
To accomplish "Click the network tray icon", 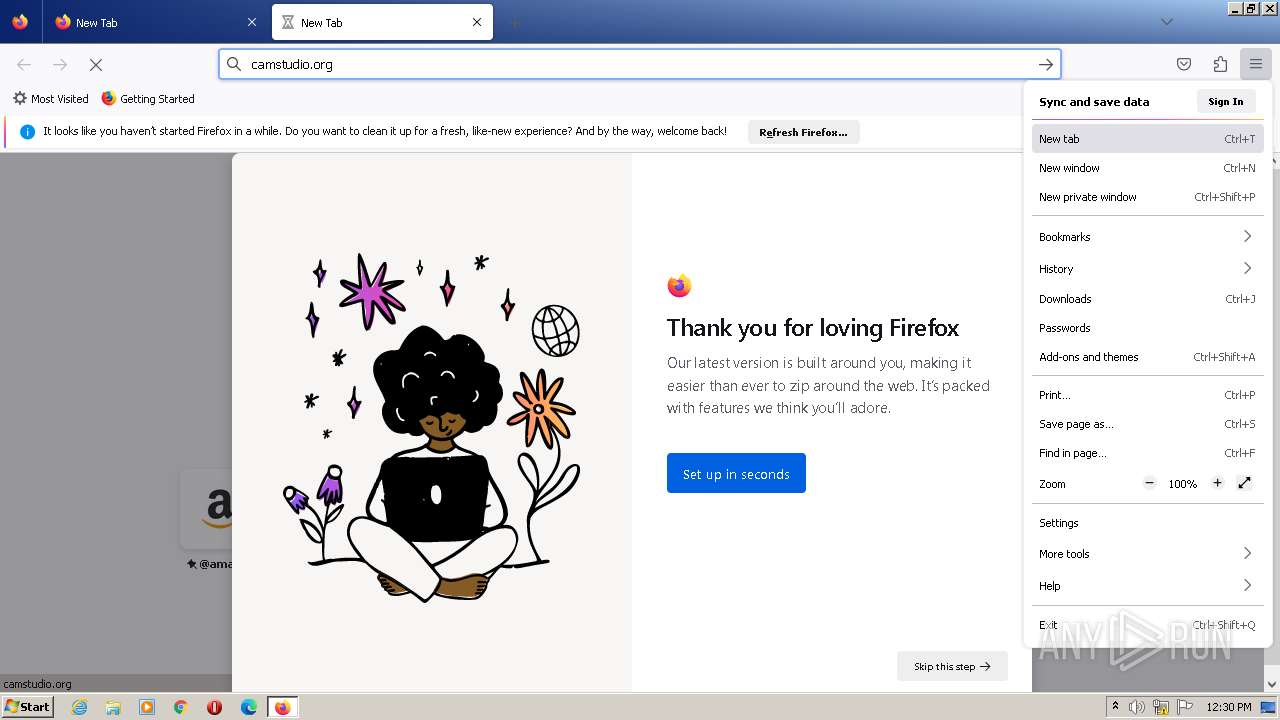I will (x=1161, y=707).
